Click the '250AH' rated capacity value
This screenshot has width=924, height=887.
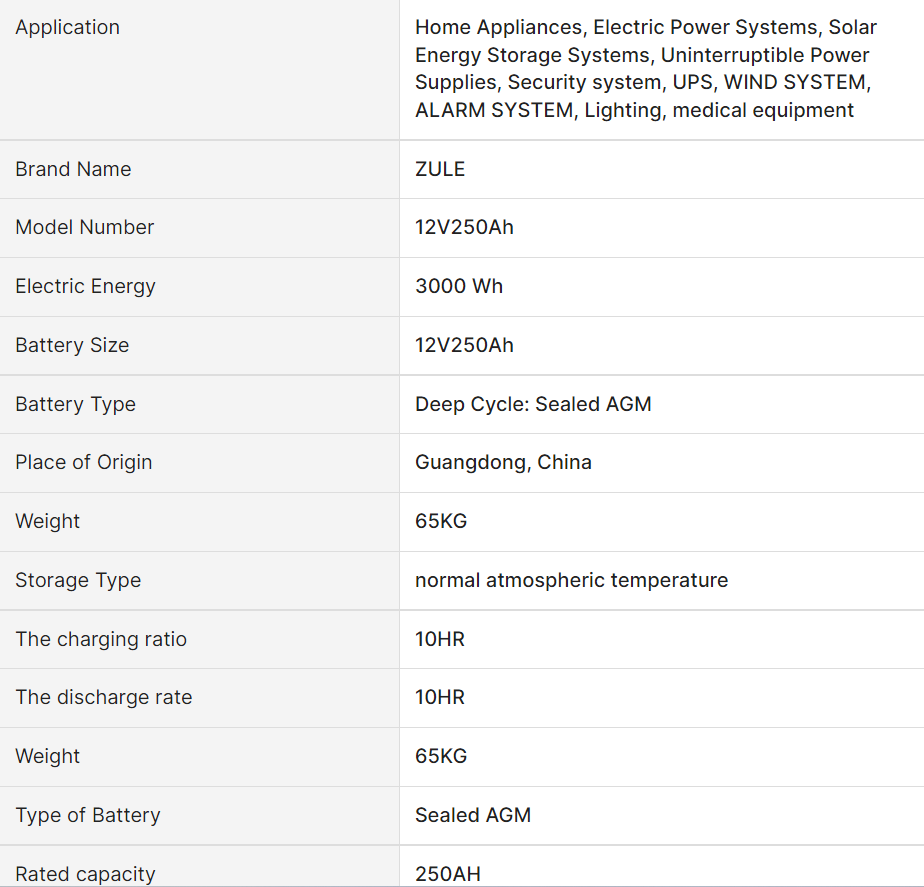447,874
